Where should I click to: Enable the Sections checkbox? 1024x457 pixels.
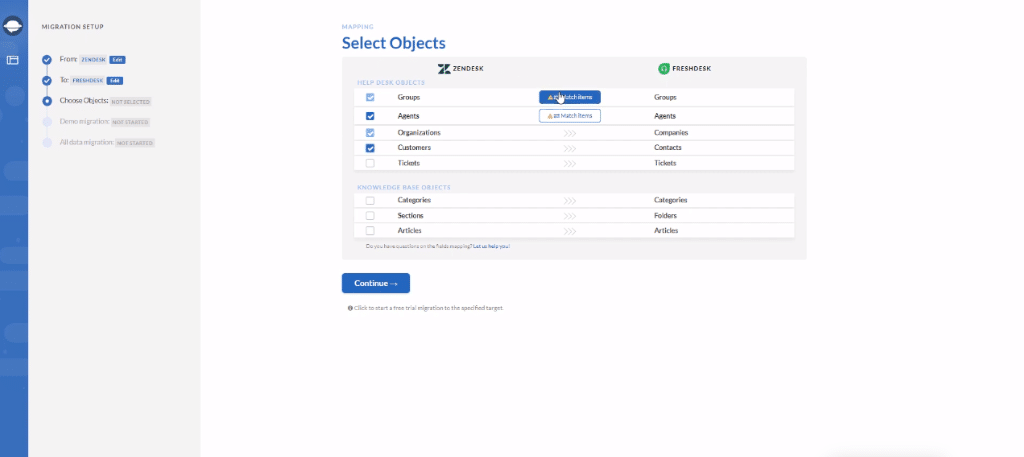tap(370, 215)
